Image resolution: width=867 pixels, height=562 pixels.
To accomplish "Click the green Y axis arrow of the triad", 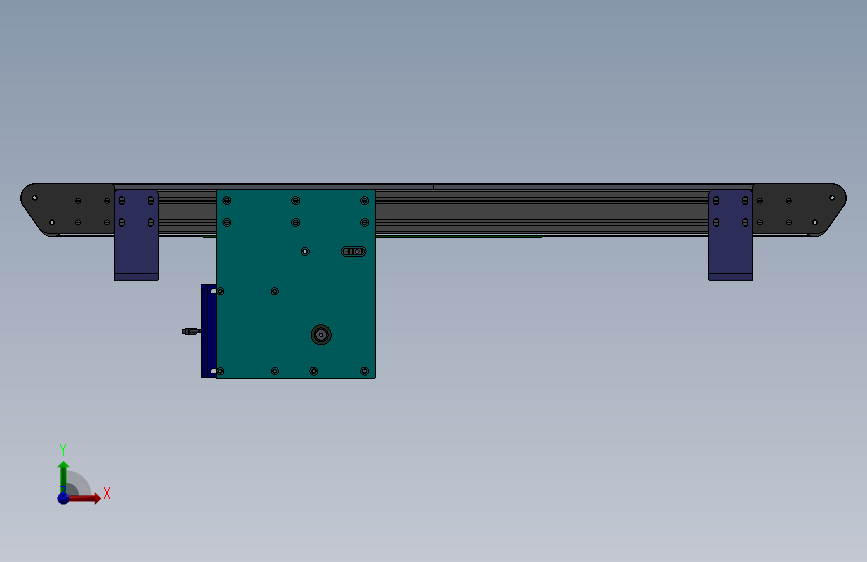I will [x=64, y=477].
